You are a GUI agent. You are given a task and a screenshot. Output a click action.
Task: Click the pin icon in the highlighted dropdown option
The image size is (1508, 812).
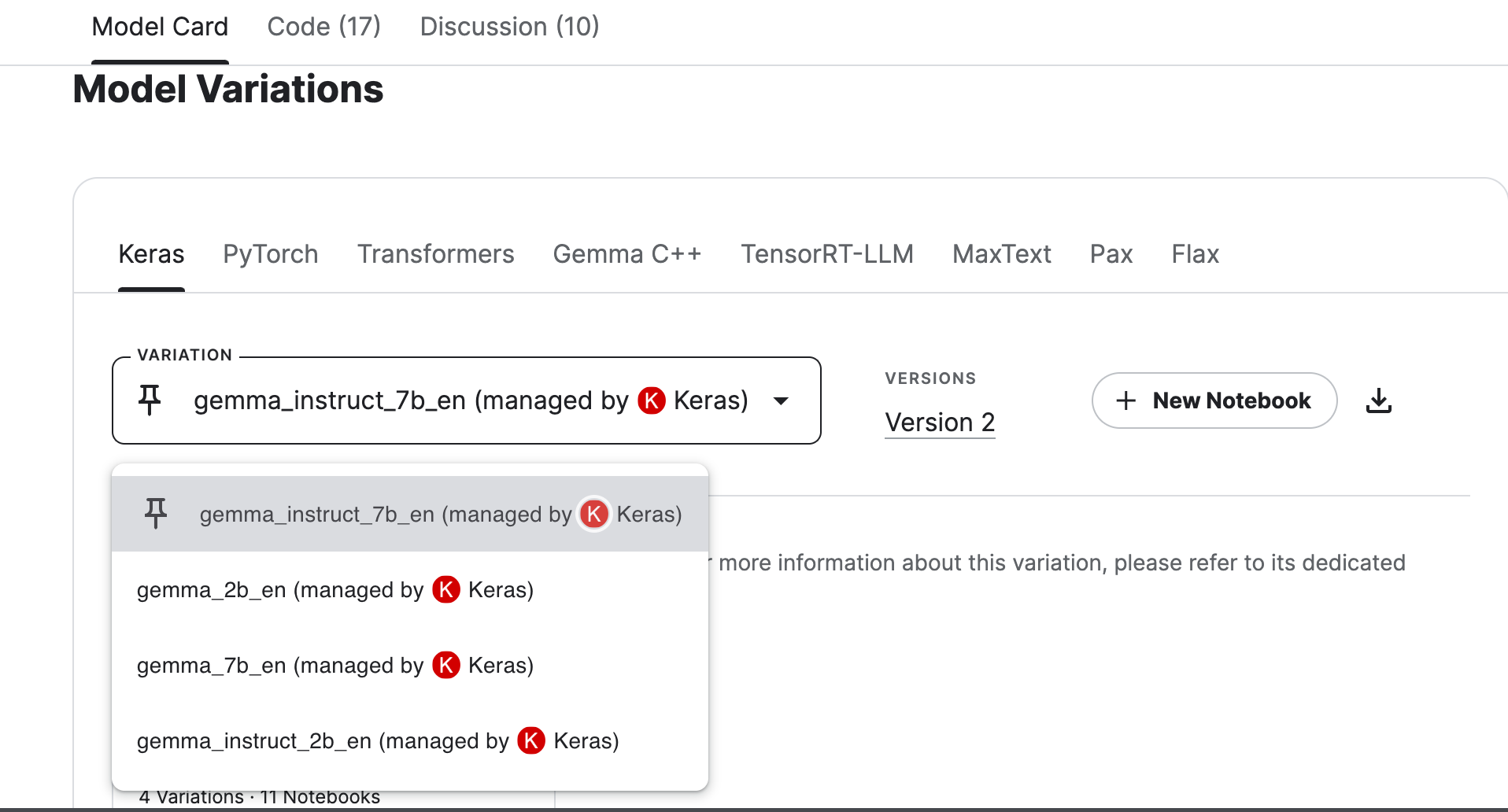coord(156,514)
